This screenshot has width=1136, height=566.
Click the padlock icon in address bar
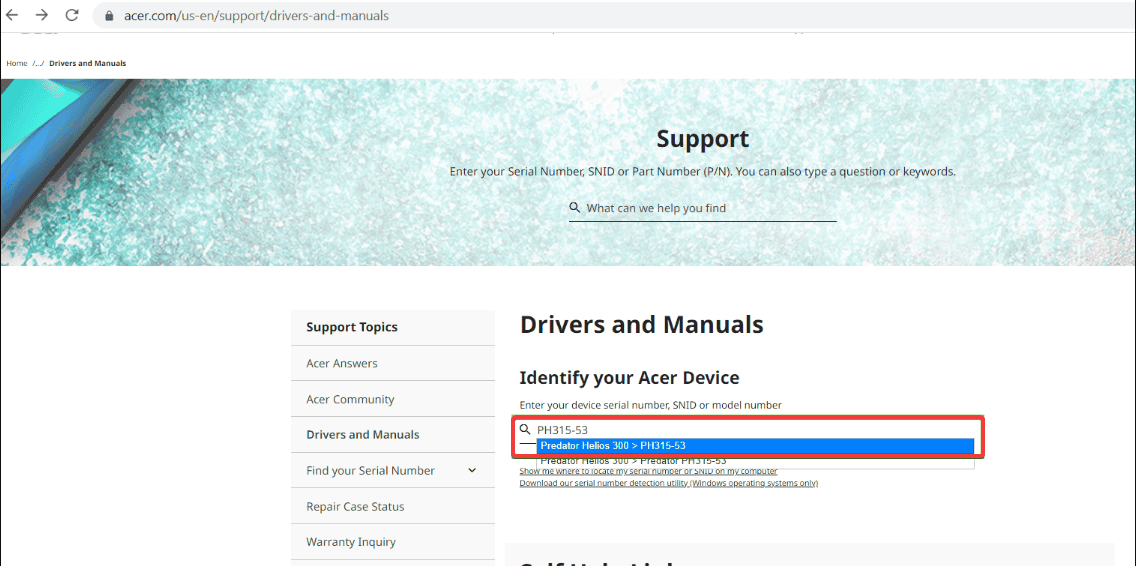pos(109,15)
